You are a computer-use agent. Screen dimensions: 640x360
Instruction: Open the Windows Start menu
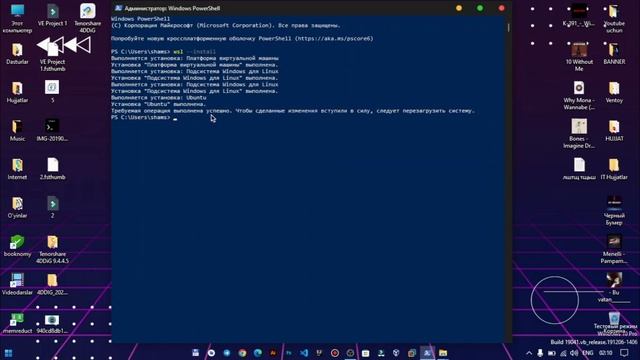[8, 353]
